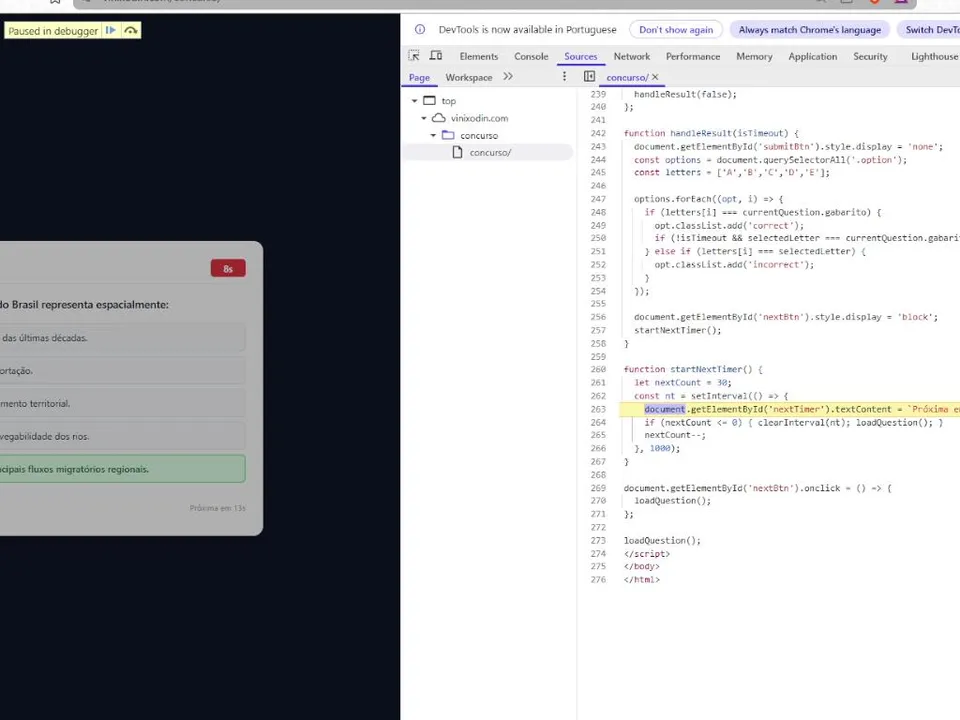Open the Console panel tab
The image size is (960, 720).
point(531,56)
